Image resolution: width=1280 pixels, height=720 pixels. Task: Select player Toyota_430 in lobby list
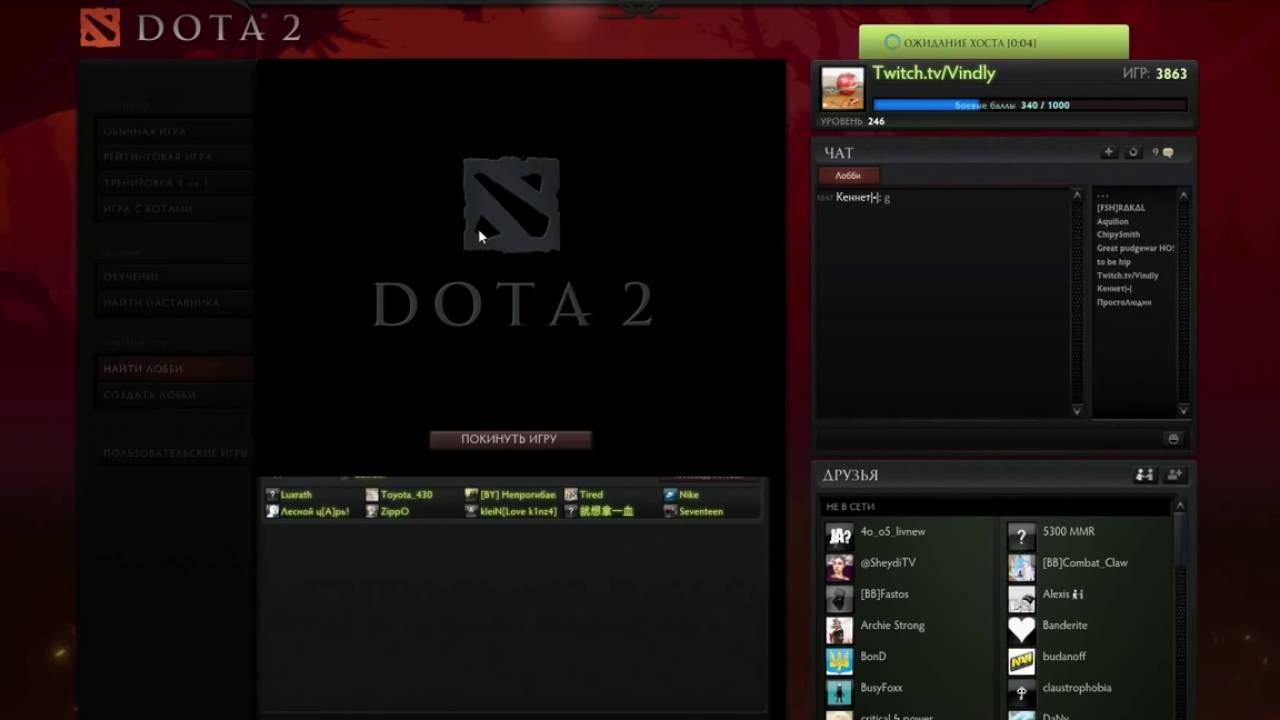pyautogui.click(x=406, y=495)
